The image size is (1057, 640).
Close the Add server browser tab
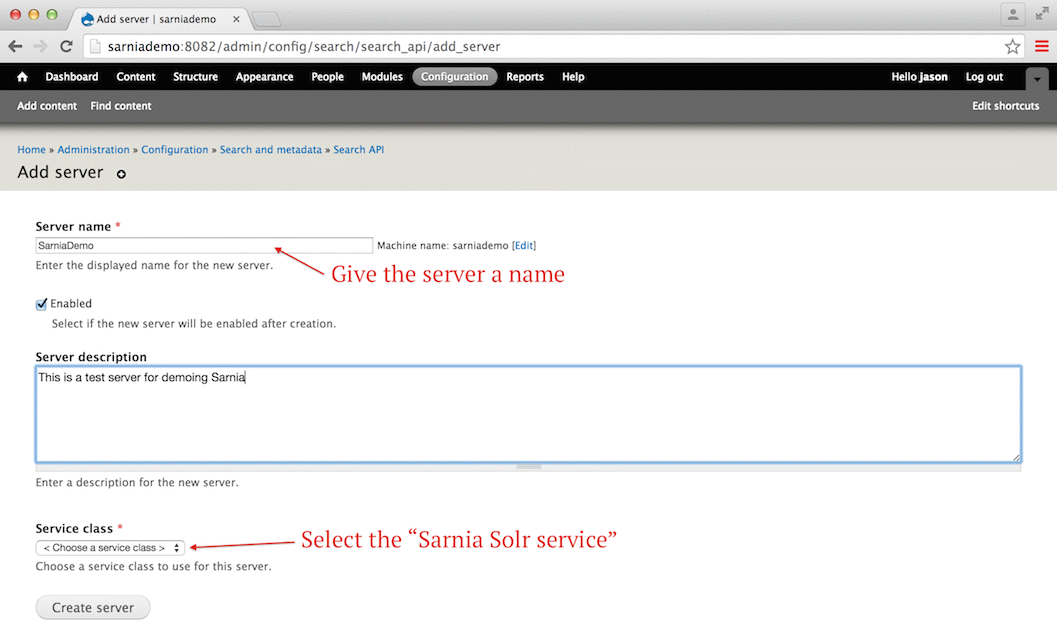tap(236, 19)
